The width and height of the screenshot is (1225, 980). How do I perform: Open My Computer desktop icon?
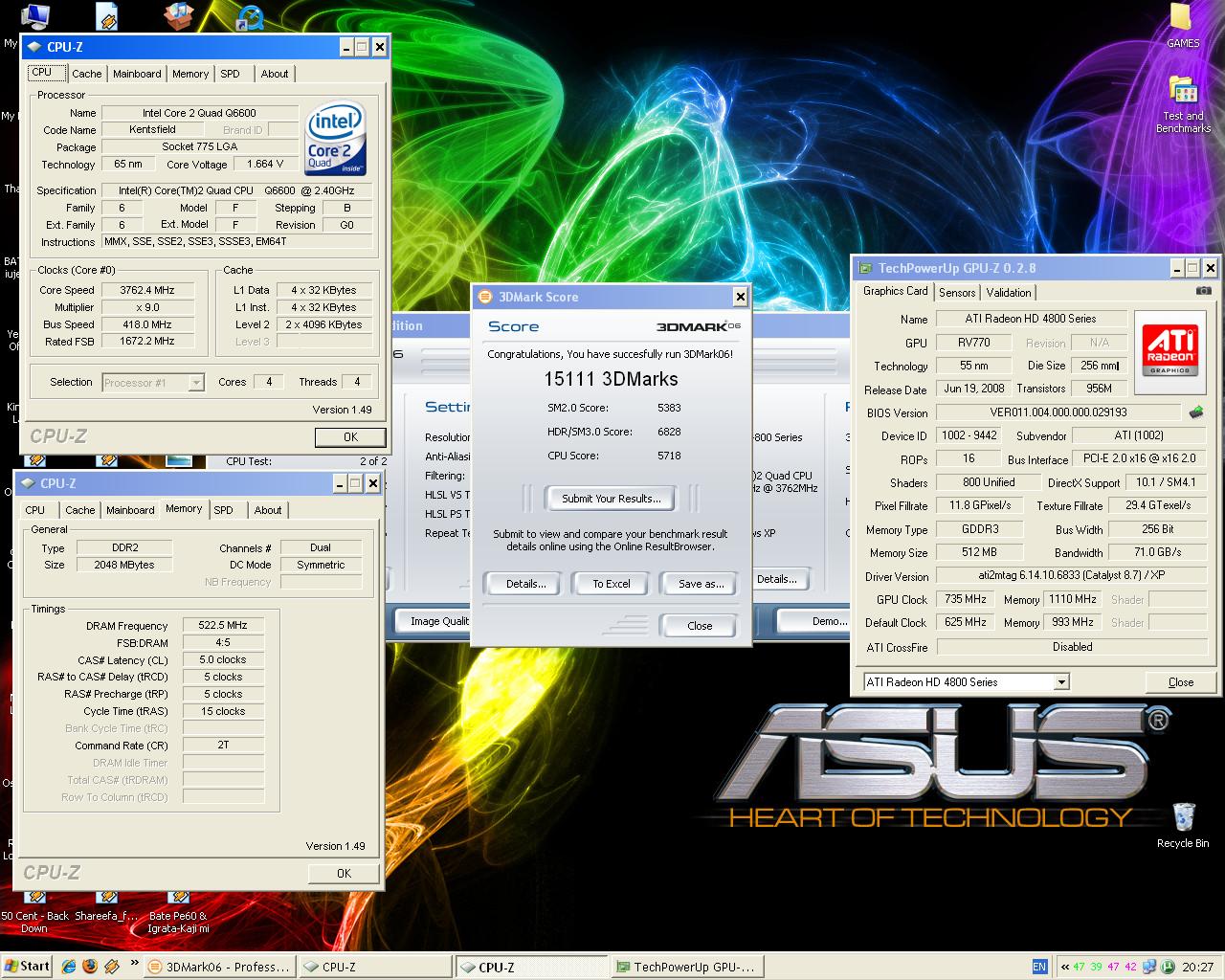point(35,14)
